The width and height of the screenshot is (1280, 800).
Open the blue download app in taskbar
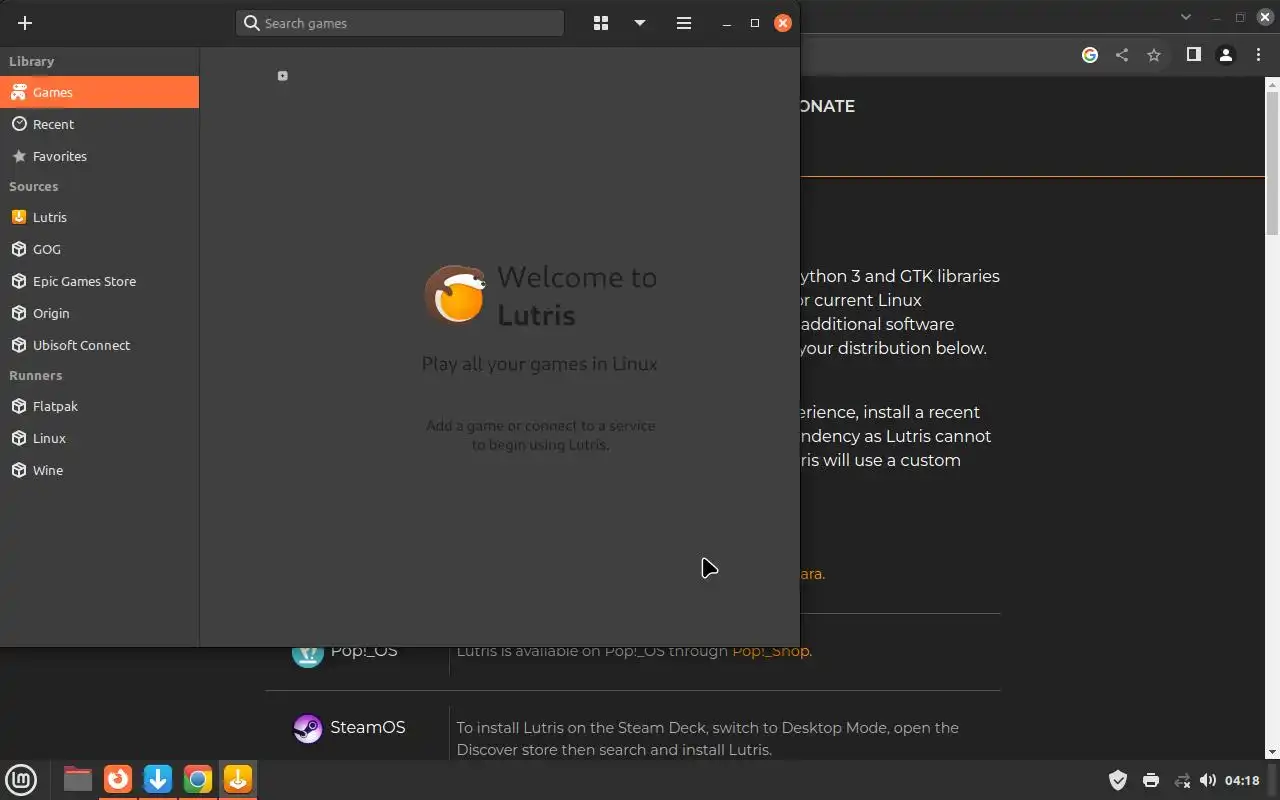pyautogui.click(x=158, y=779)
